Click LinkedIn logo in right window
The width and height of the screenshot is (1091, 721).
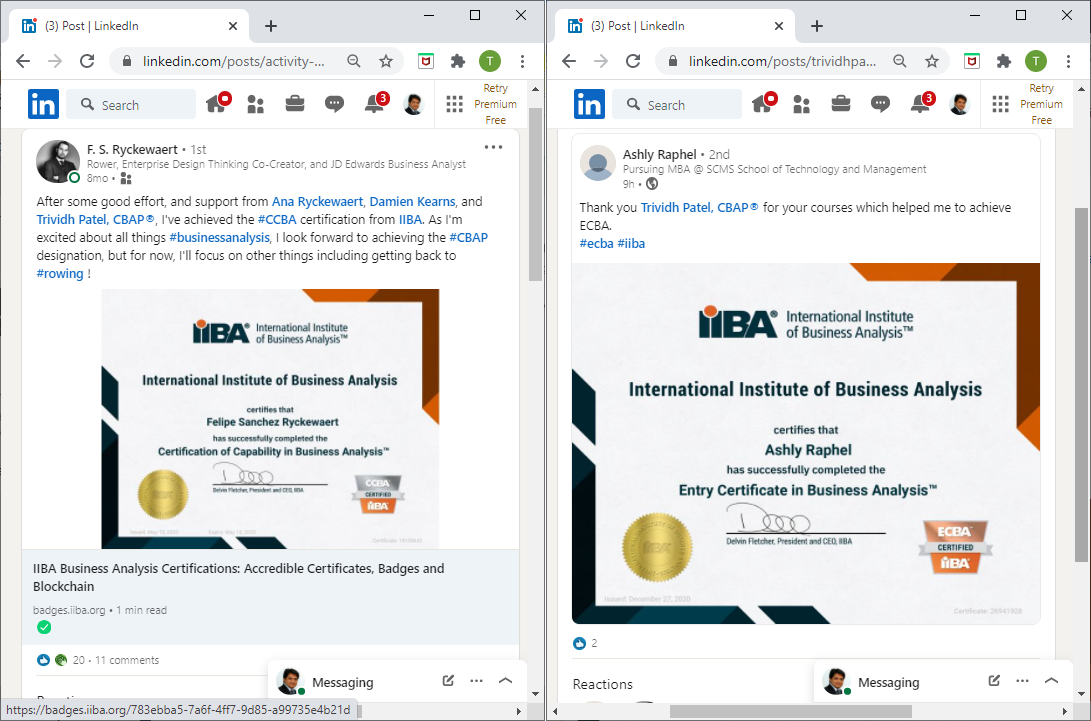589,104
